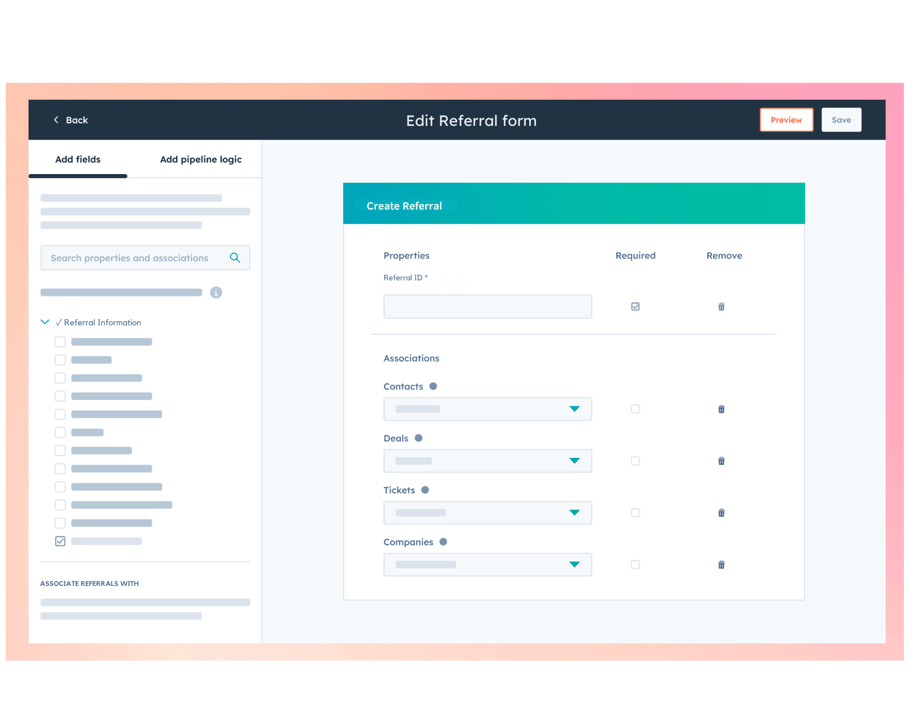Focus the Search properties and associations field
Screen dimensions: 920x710
(x=145, y=258)
